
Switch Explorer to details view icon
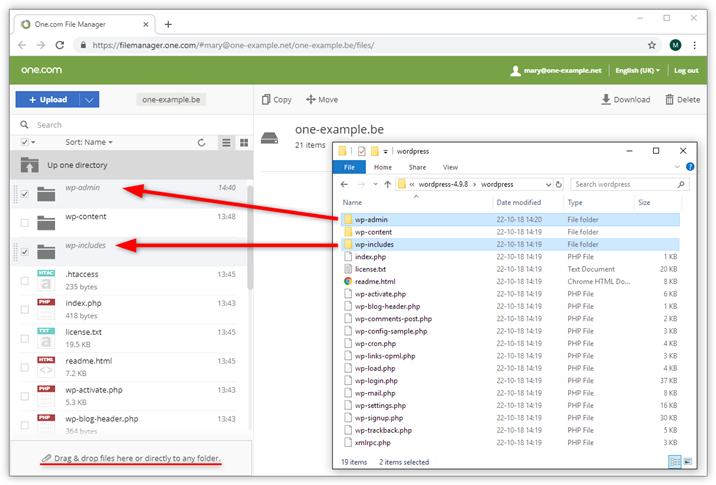click(674, 462)
